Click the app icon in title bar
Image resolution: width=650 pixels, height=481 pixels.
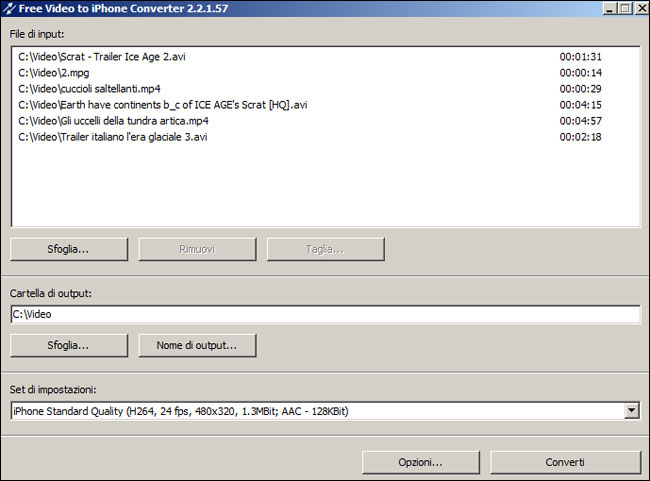[9, 8]
